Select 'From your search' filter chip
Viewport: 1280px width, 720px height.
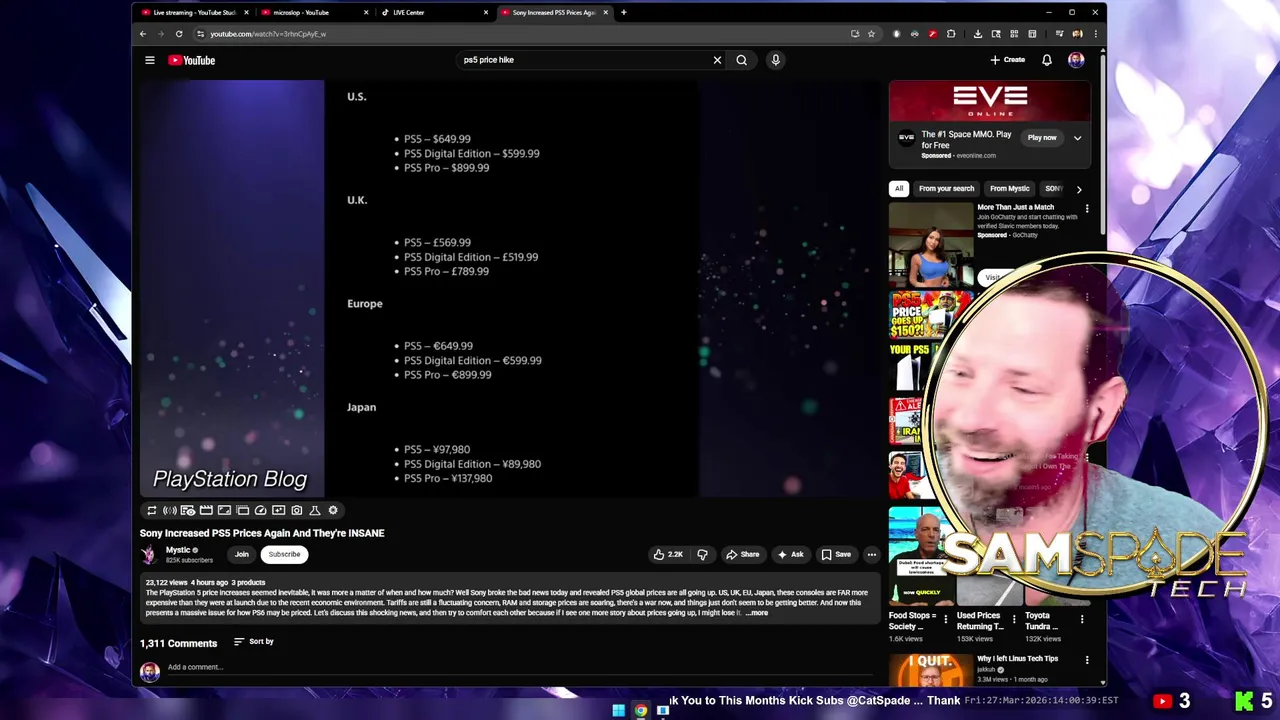coord(946,188)
